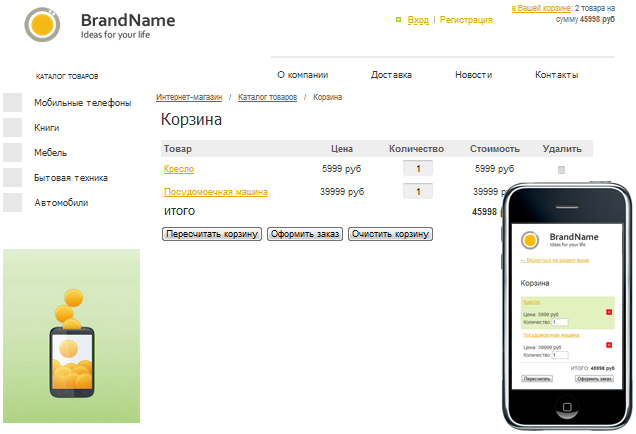The image size is (636, 434).
Task: Click the Оформить заказ button below the table
Action: point(305,234)
